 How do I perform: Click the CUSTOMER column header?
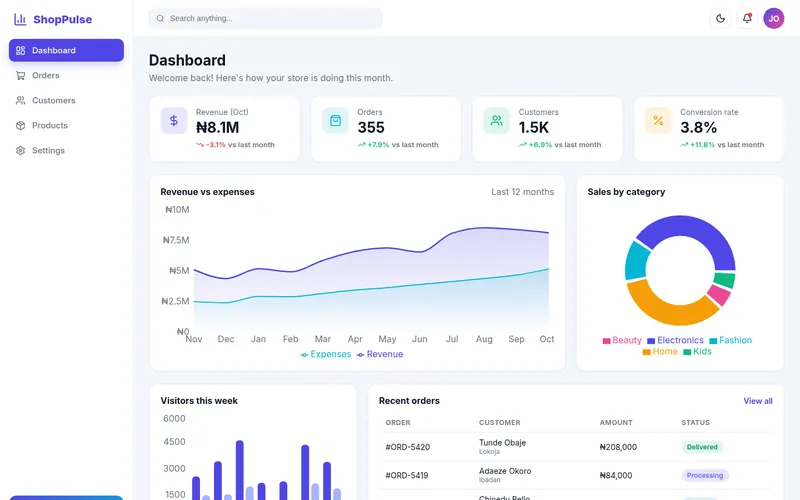click(x=499, y=422)
